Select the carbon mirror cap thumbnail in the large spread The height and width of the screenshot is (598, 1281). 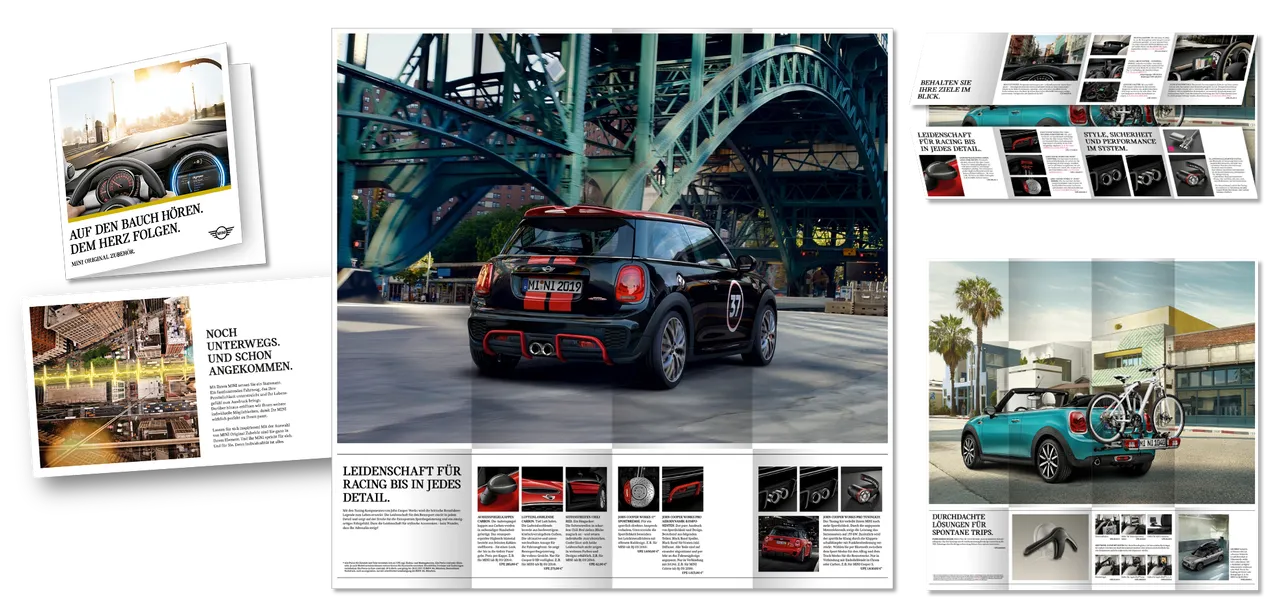tap(497, 489)
